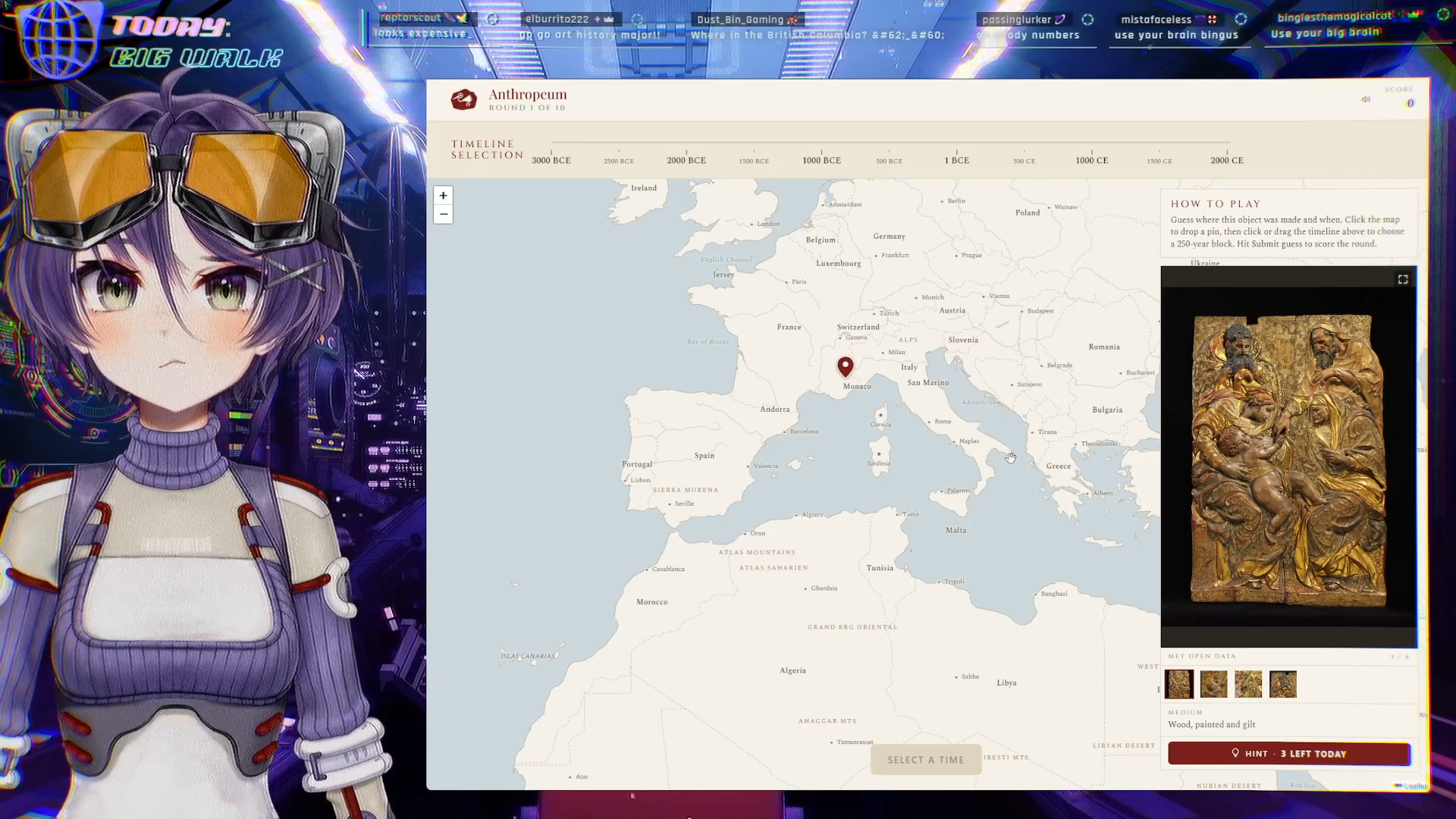Click the red map pin near Monaco
The width and height of the screenshot is (1456, 819).
[x=846, y=367]
